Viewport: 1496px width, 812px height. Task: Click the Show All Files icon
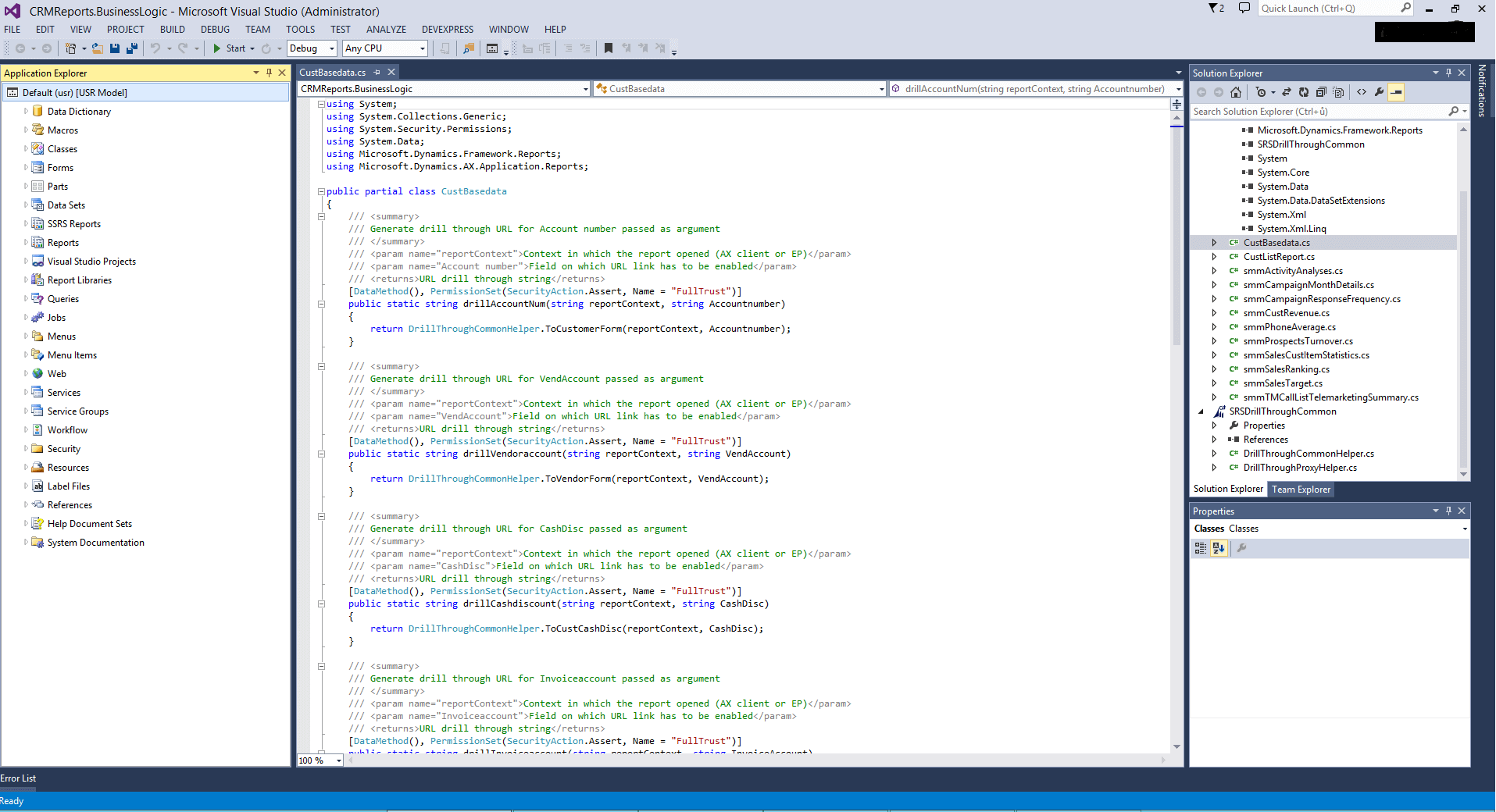click(x=1338, y=92)
